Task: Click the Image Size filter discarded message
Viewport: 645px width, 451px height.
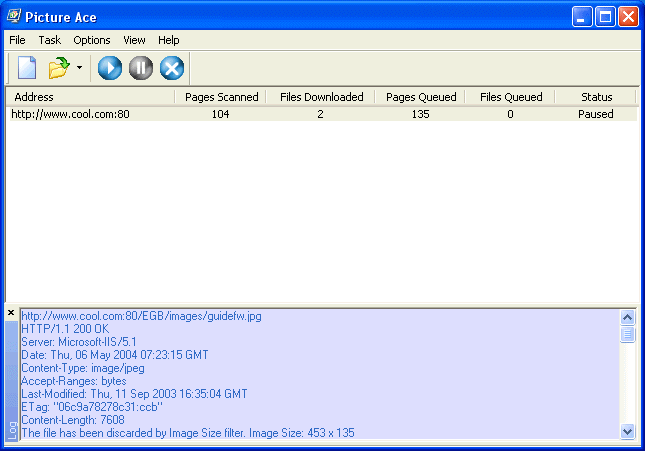Action: (188, 433)
